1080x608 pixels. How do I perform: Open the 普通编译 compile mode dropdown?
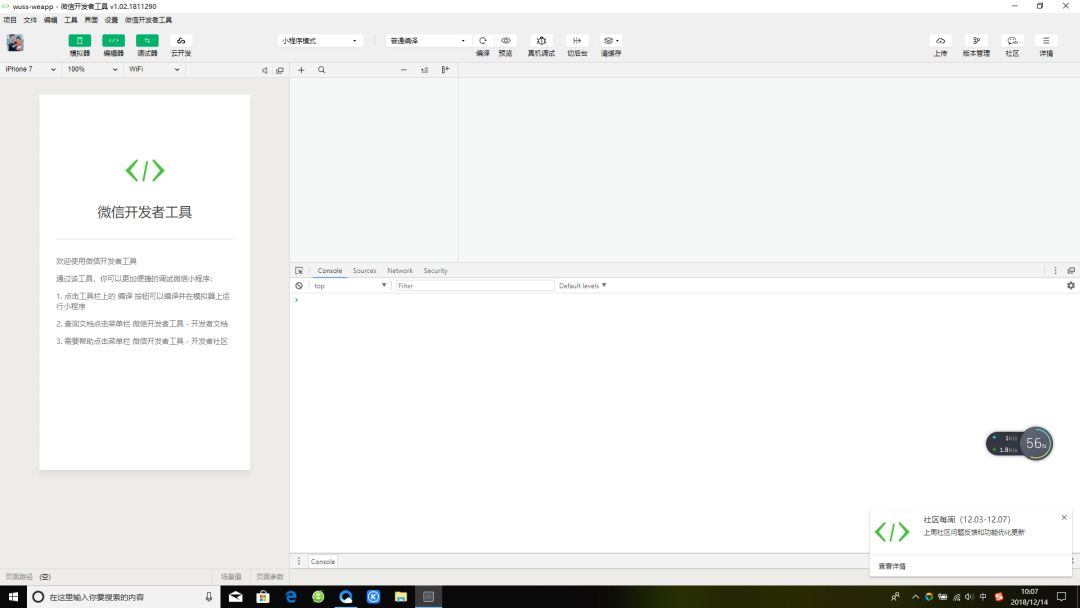tap(428, 41)
